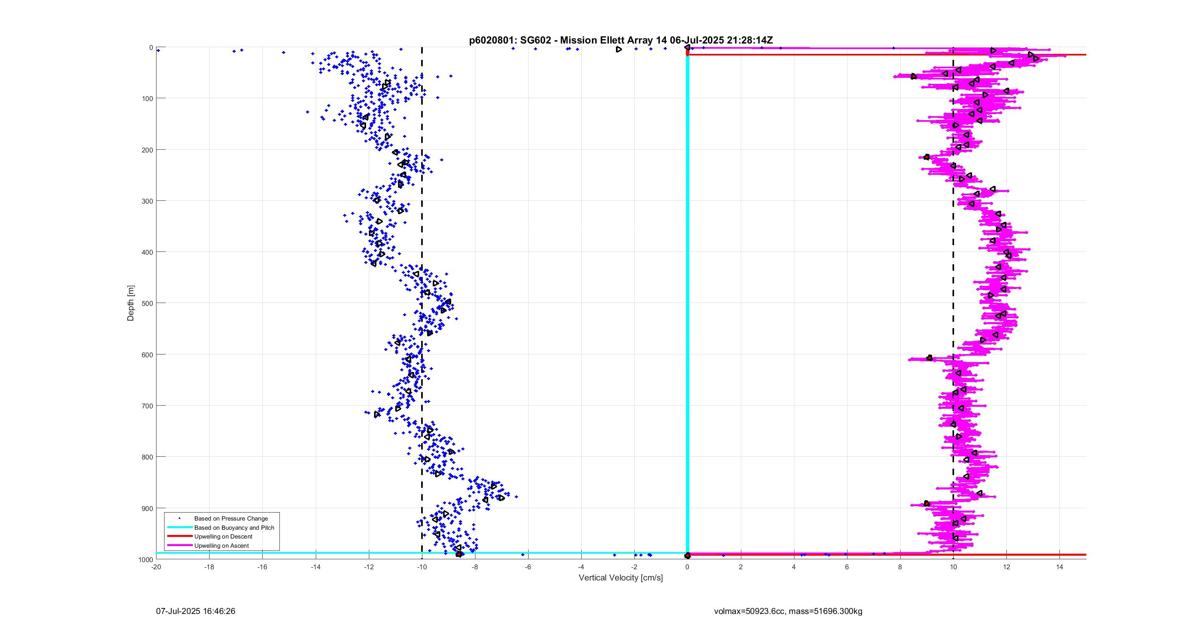Click depth-axis tick label '800'

tap(145, 457)
